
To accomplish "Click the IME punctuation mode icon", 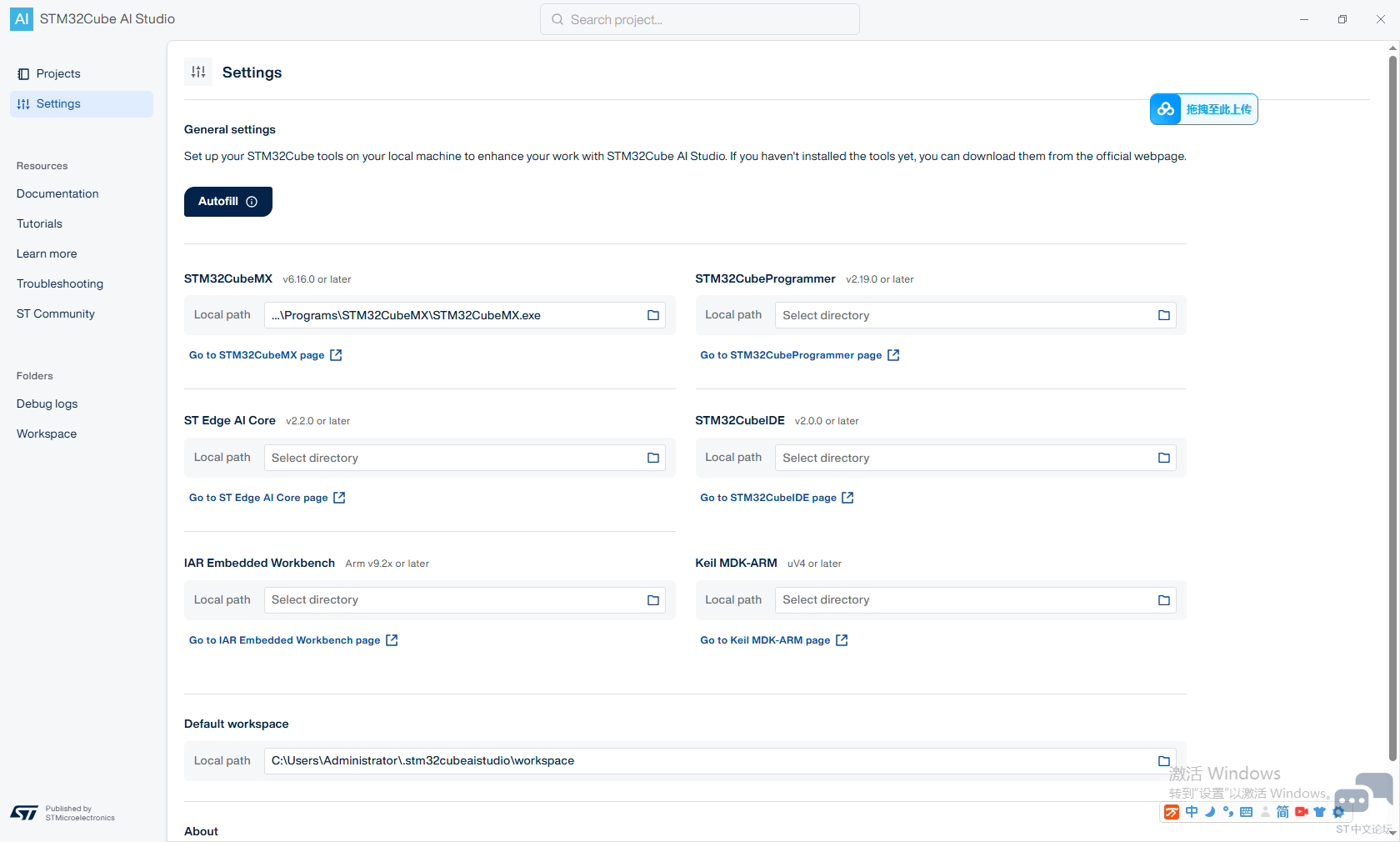I will pyautogui.click(x=1228, y=812).
